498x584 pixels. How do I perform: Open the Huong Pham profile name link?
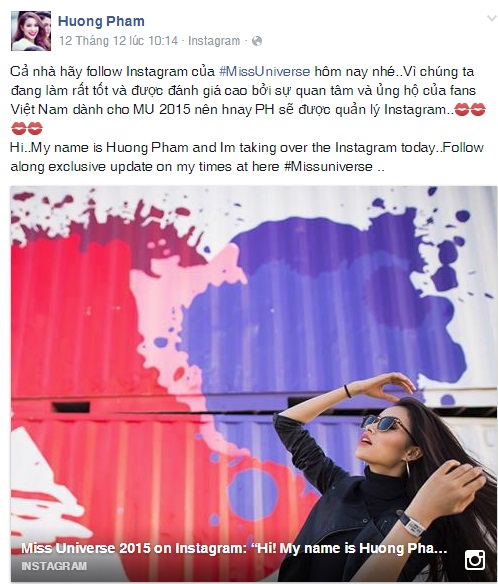pyautogui.click(x=101, y=21)
